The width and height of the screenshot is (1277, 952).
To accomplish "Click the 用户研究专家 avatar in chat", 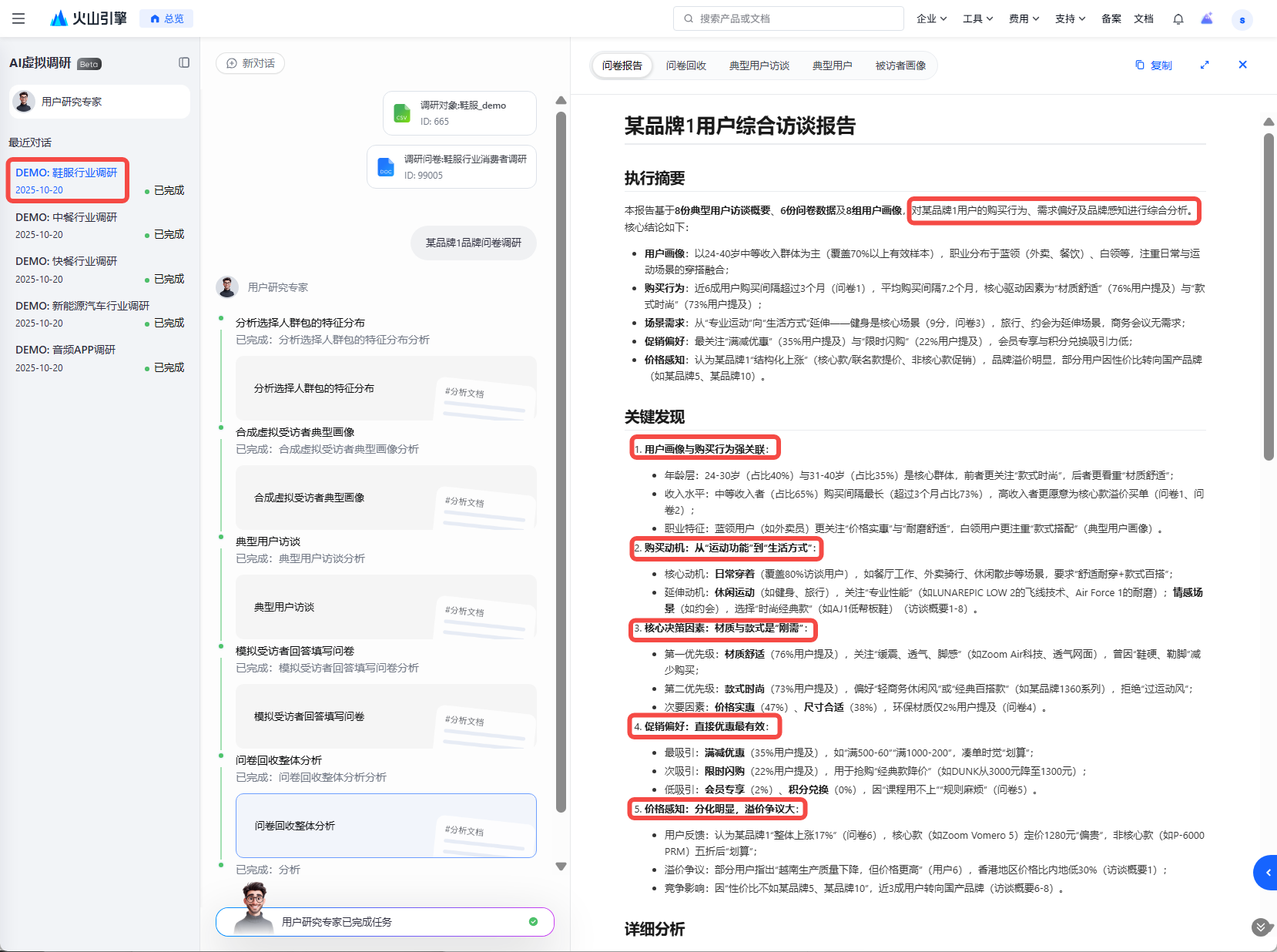I will pos(227,287).
